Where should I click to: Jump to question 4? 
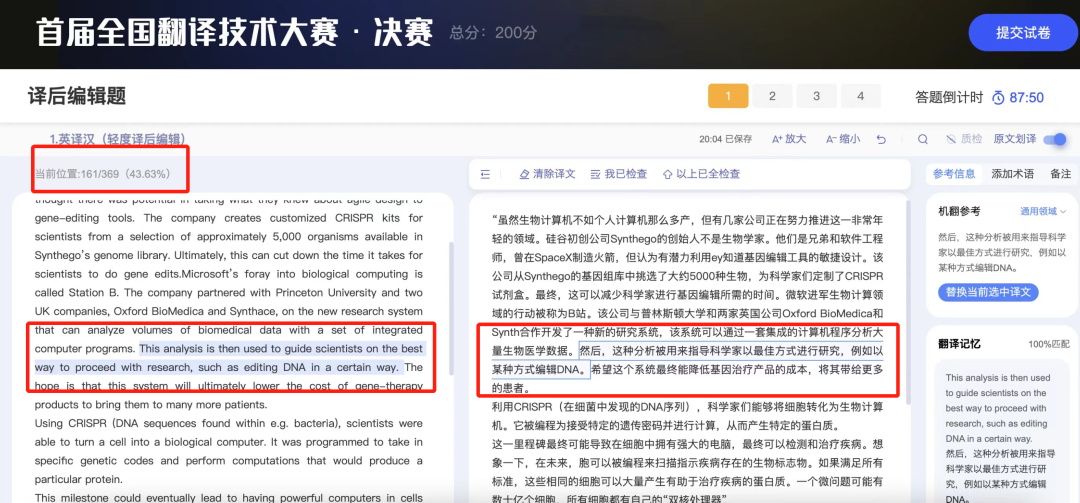[860, 96]
